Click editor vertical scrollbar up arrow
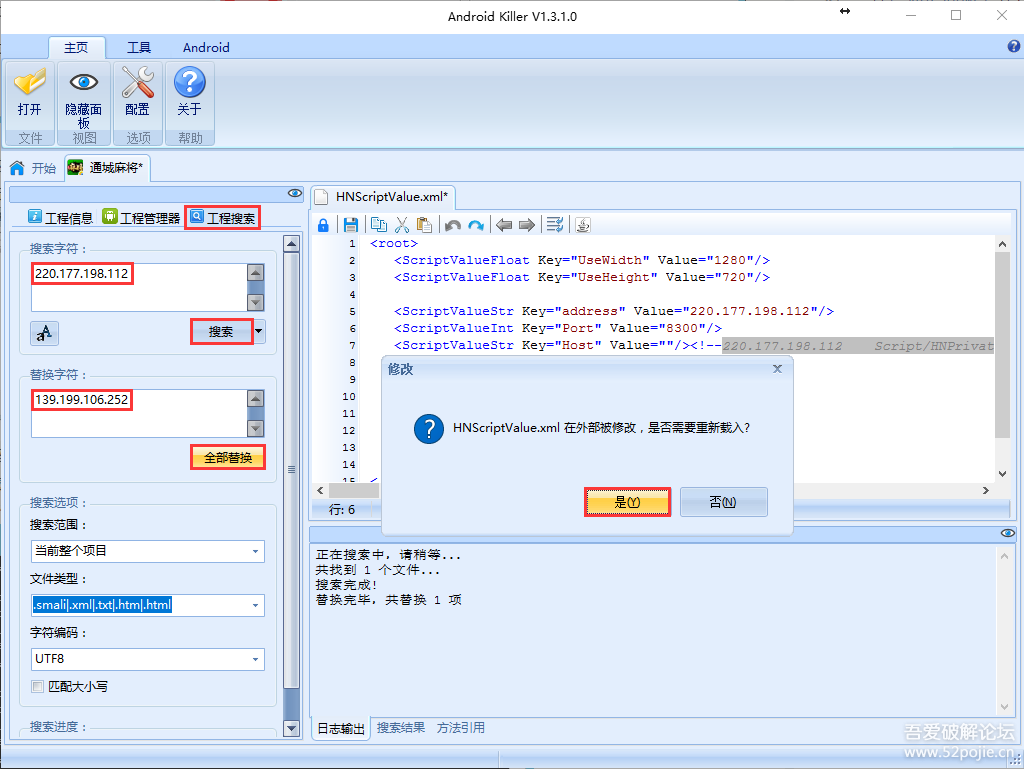The height and width of the screenshot is (769, 1024). pyautogui.click(x=1002, y=244)
